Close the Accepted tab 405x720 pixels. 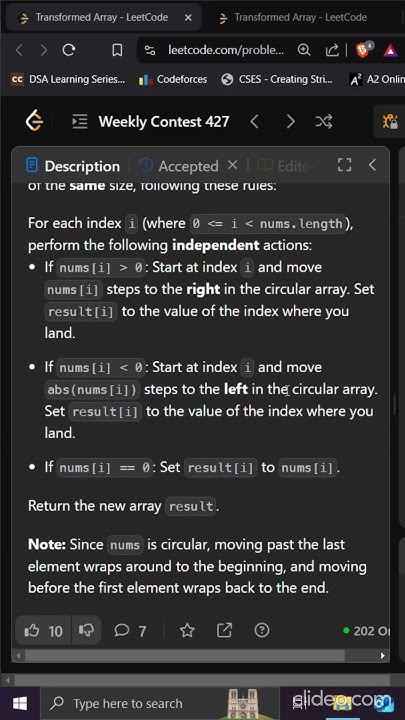point(233,165)
